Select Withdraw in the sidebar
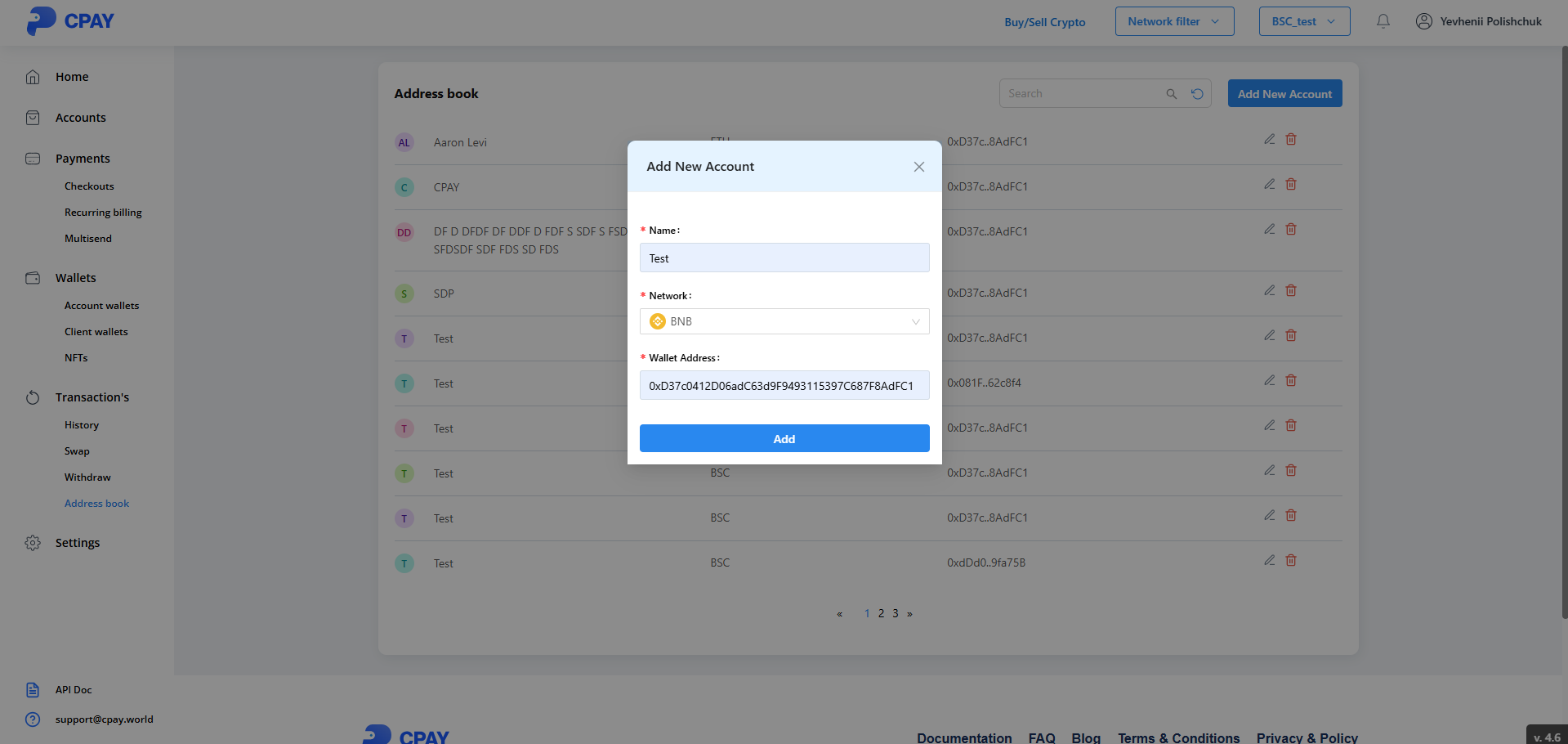This screenshot has height=744, width=1568. (x=87, y=477)
